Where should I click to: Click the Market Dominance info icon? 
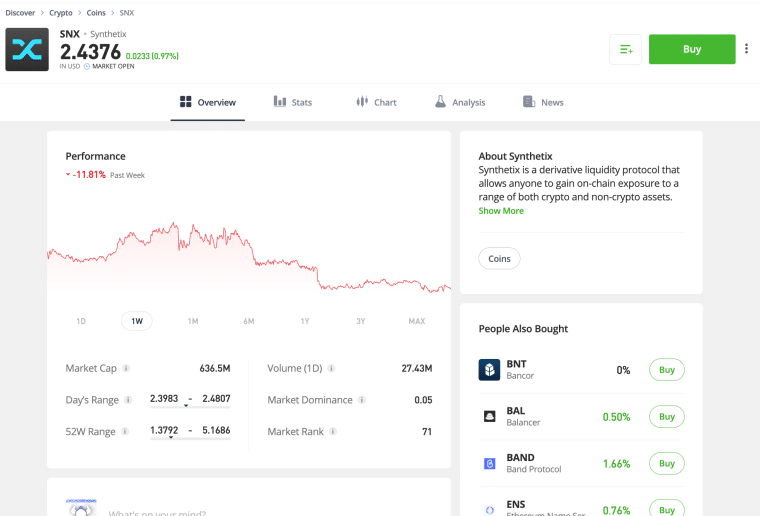362,400
